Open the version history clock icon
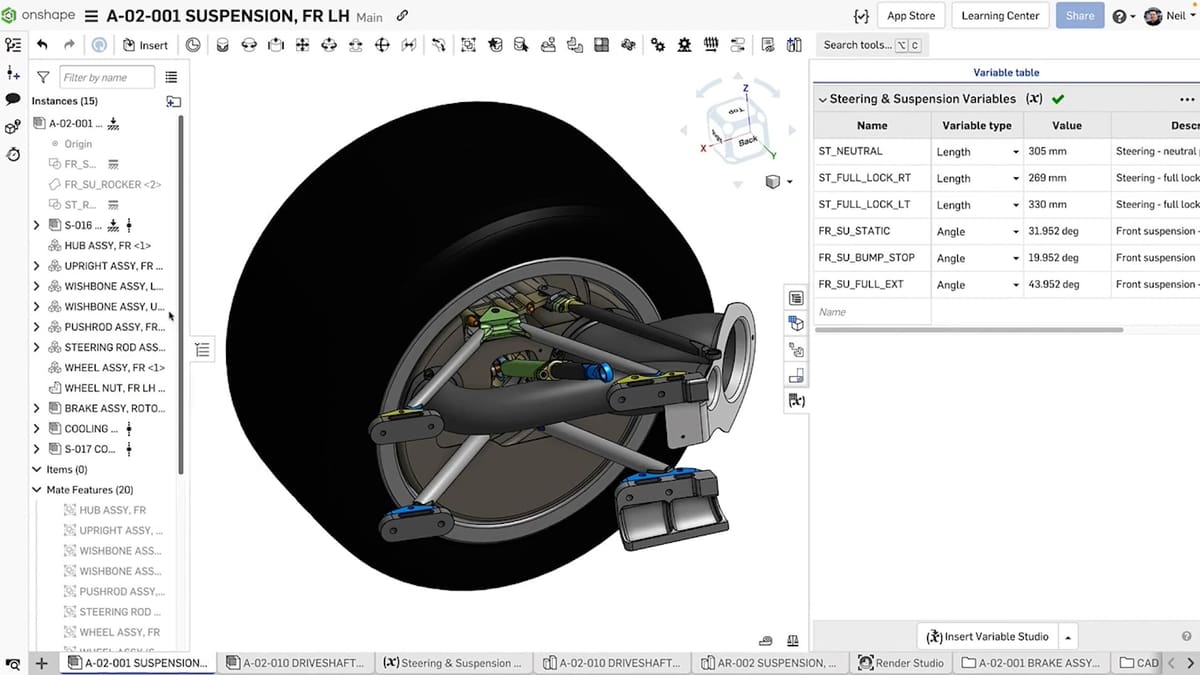The height and width of the screenshot is (675, 1200). point(193,45)
